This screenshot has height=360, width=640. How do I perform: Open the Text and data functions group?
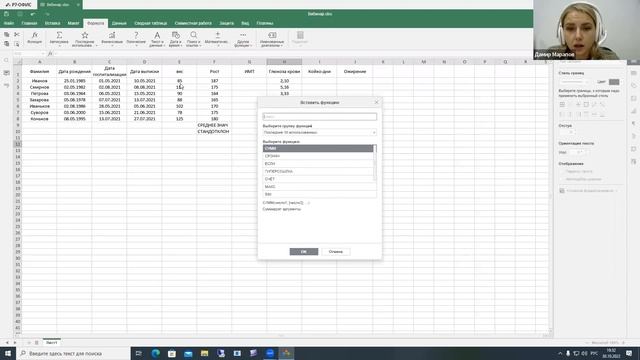pyautogui.click(x=157, y=39)
